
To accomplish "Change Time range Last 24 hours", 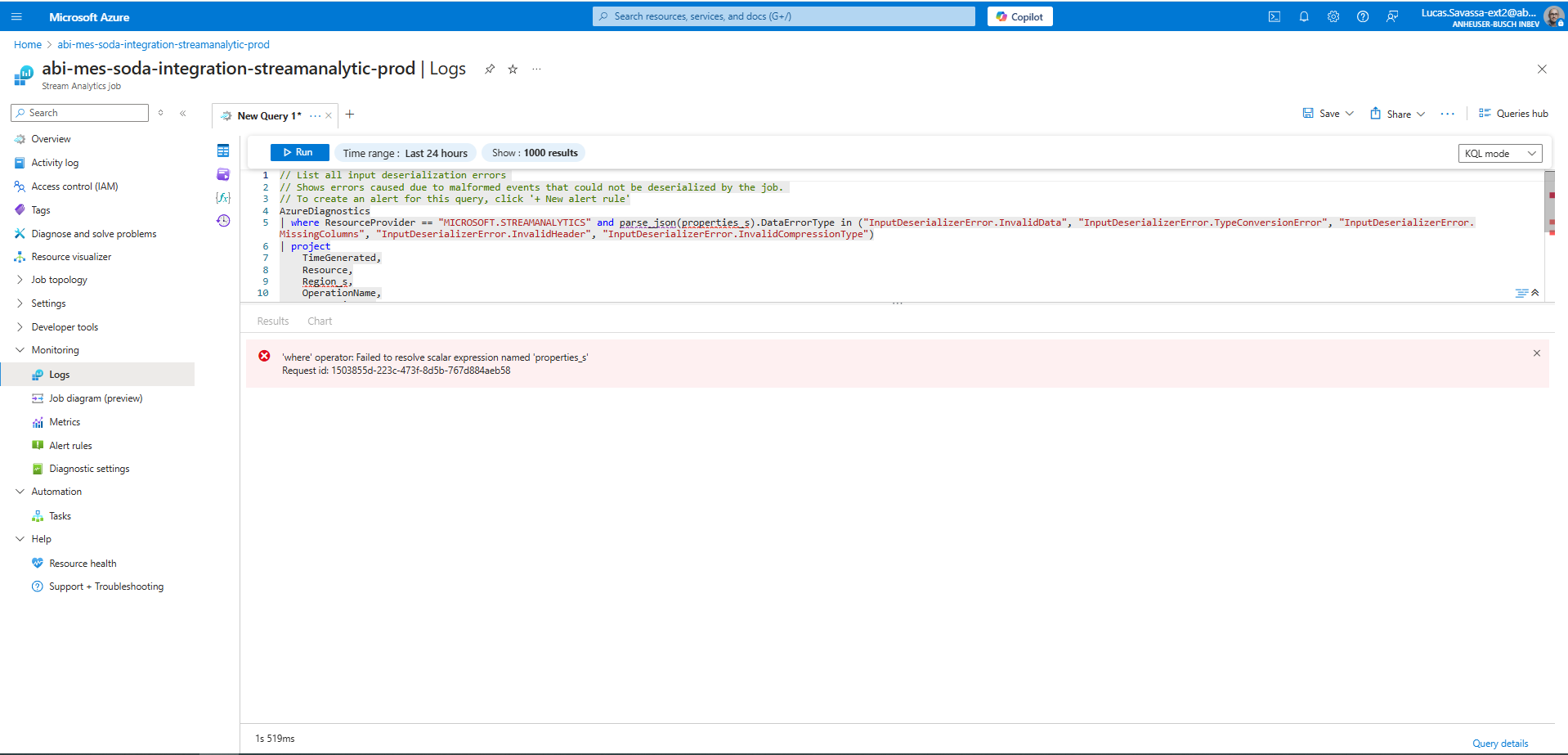I will pyautogui.click(x=405, y=153).
